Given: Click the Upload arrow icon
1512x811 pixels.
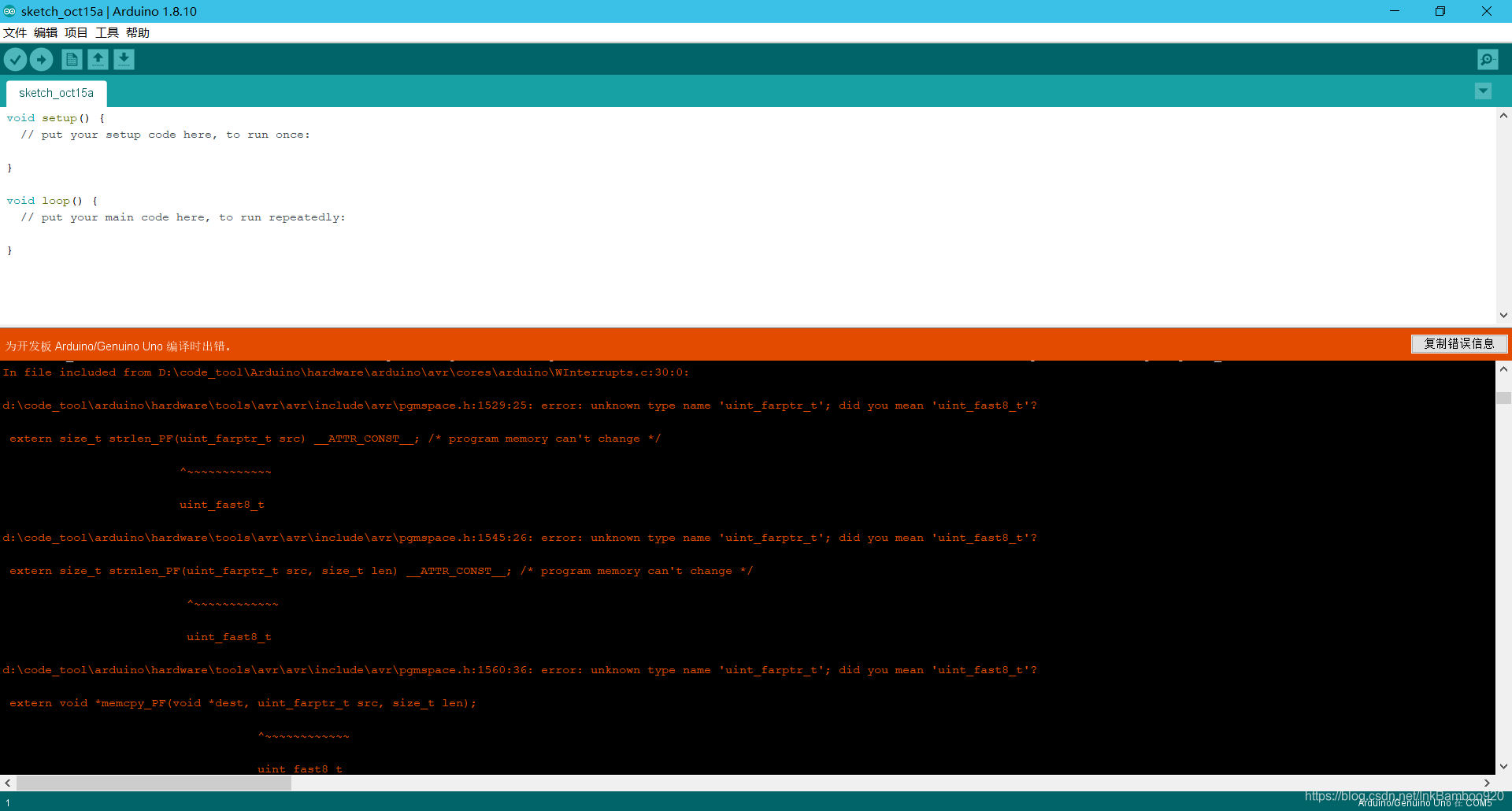Looking at the screenshot, I should point(41,59).
